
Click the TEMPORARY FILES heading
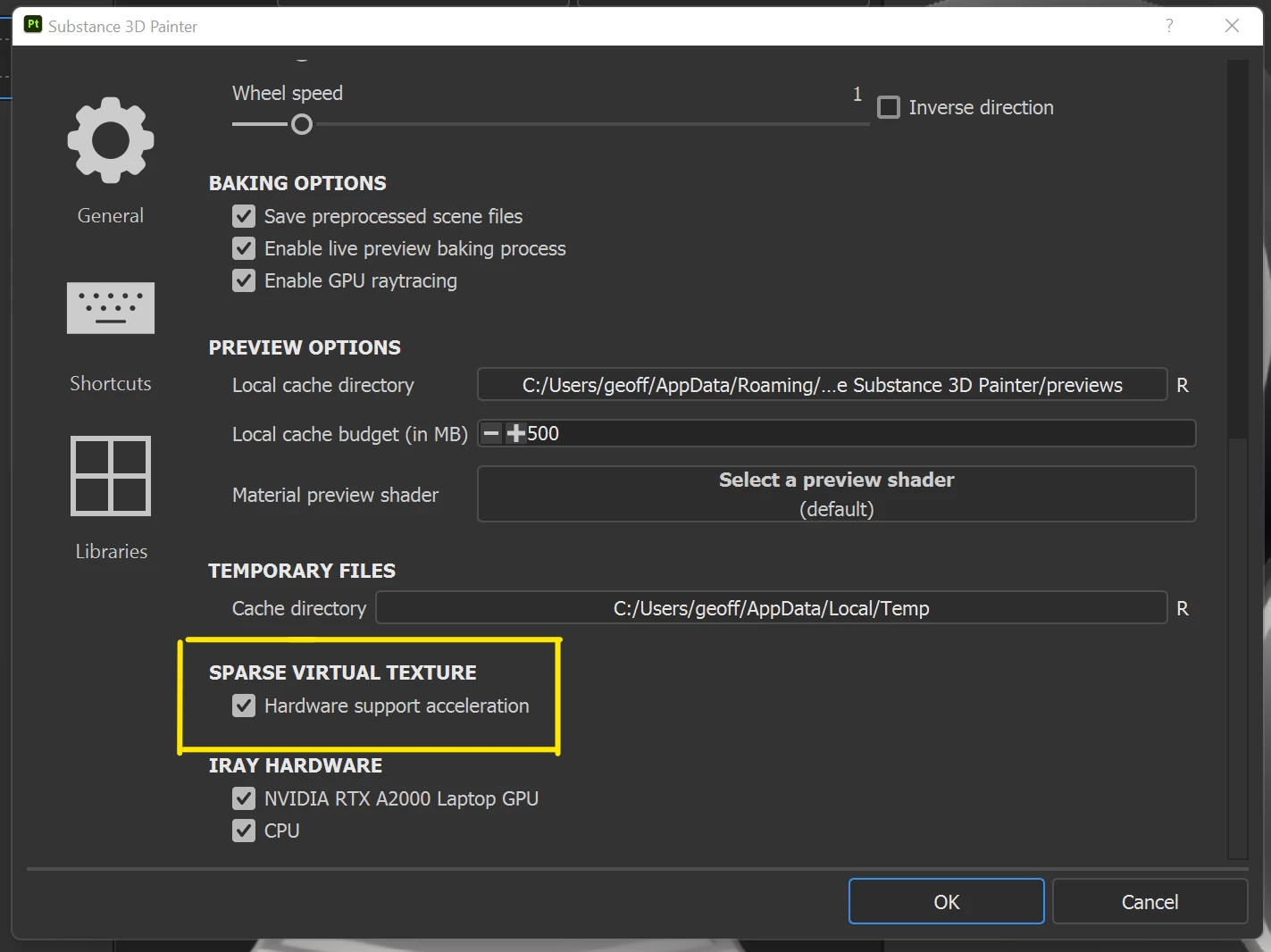click(x=302, y=571)
